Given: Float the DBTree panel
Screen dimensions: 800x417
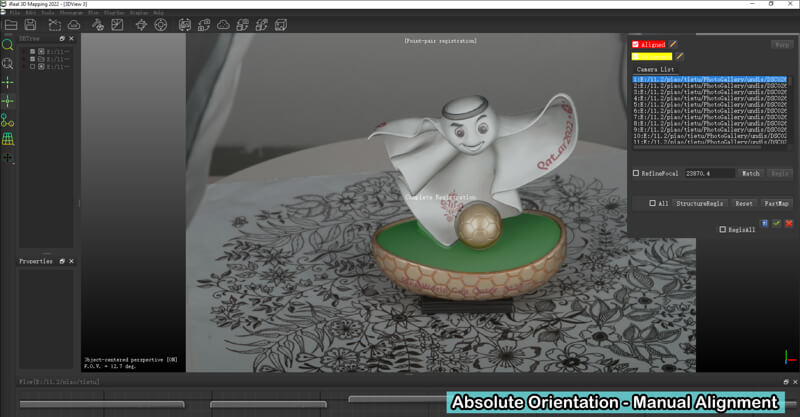Looking at the screenshot, I should click(x=62, y=38).
